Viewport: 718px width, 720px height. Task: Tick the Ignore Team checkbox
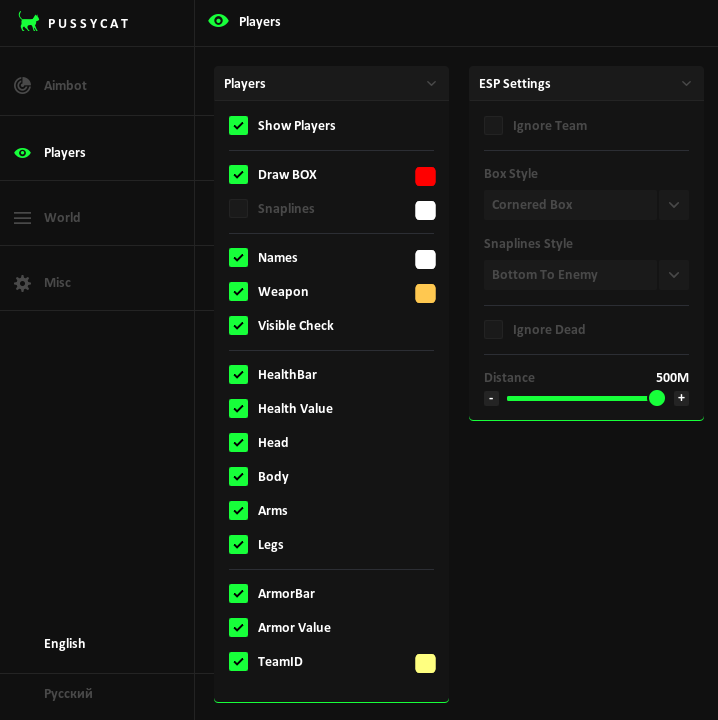pyautogui.click(x=494, y=125)
